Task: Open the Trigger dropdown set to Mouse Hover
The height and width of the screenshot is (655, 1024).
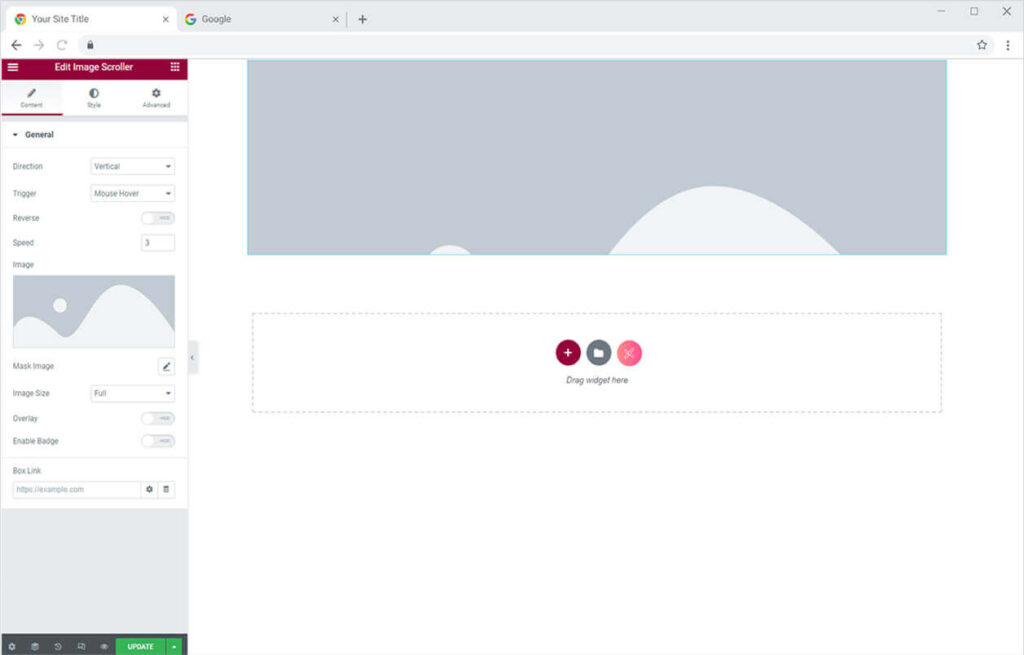Action: [132, 194]
